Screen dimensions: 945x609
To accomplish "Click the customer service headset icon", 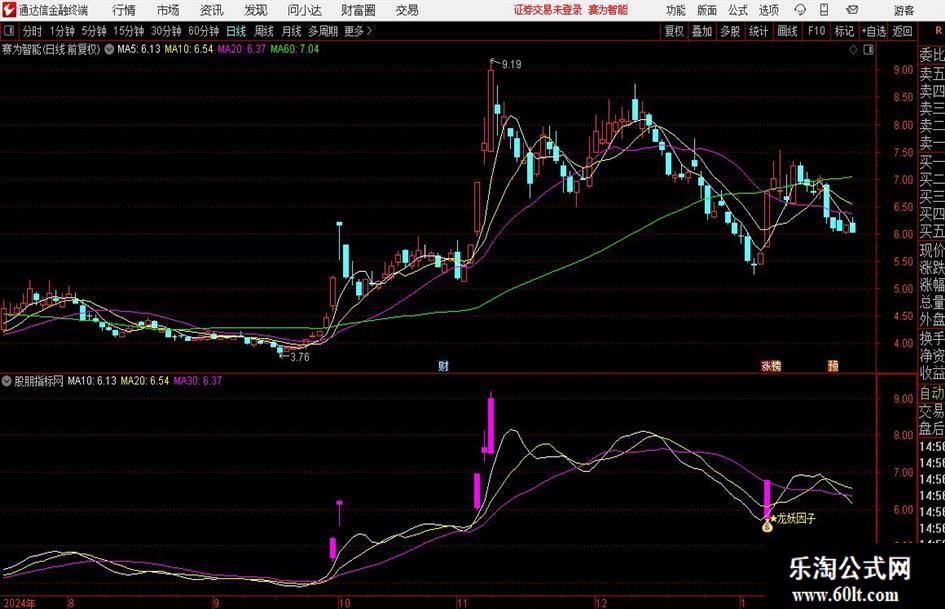I will (x=800, y=10).
